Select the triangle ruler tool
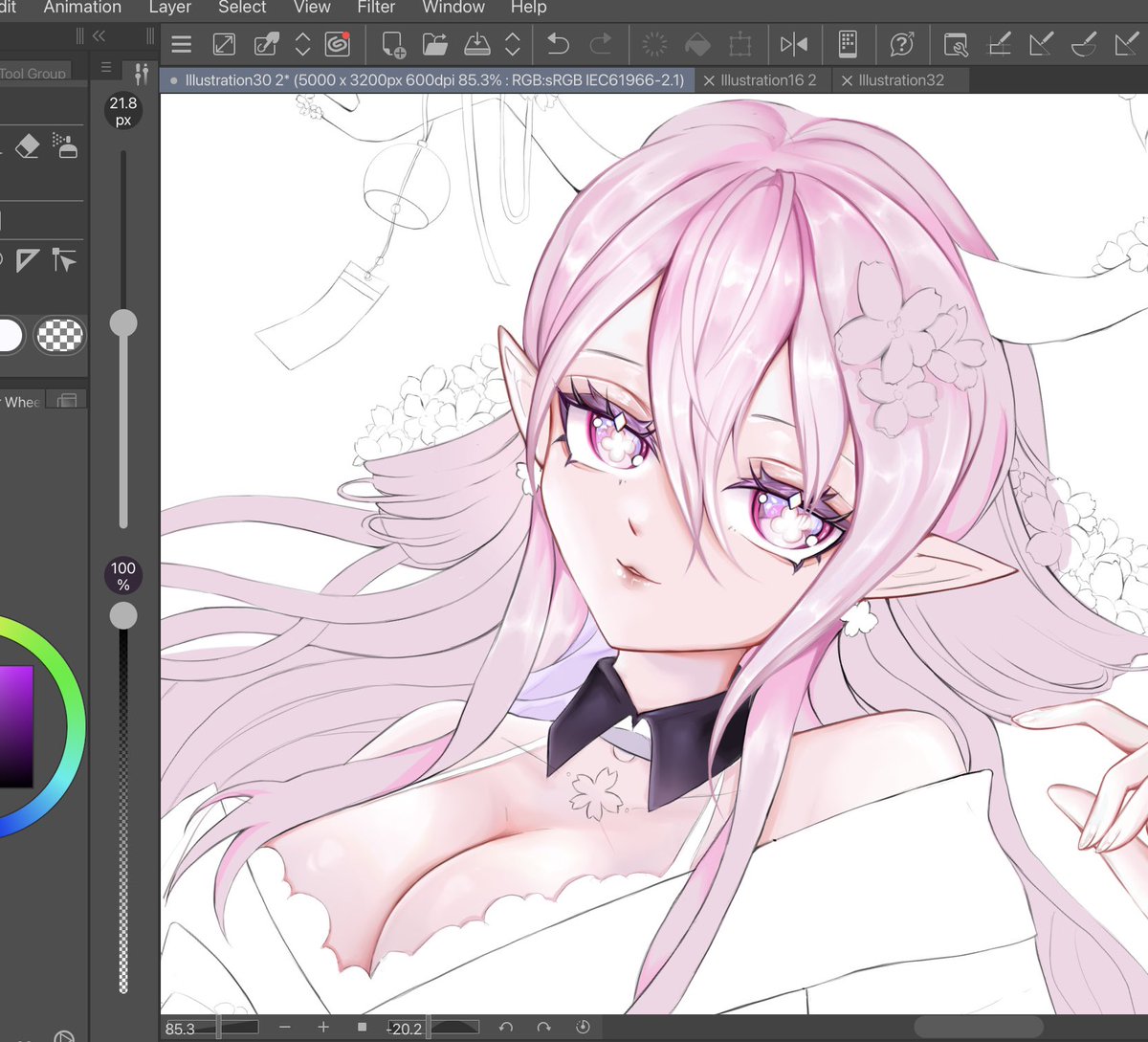Image resolution: width=1148 pixels, height=1042 pixels. (27, 260)
